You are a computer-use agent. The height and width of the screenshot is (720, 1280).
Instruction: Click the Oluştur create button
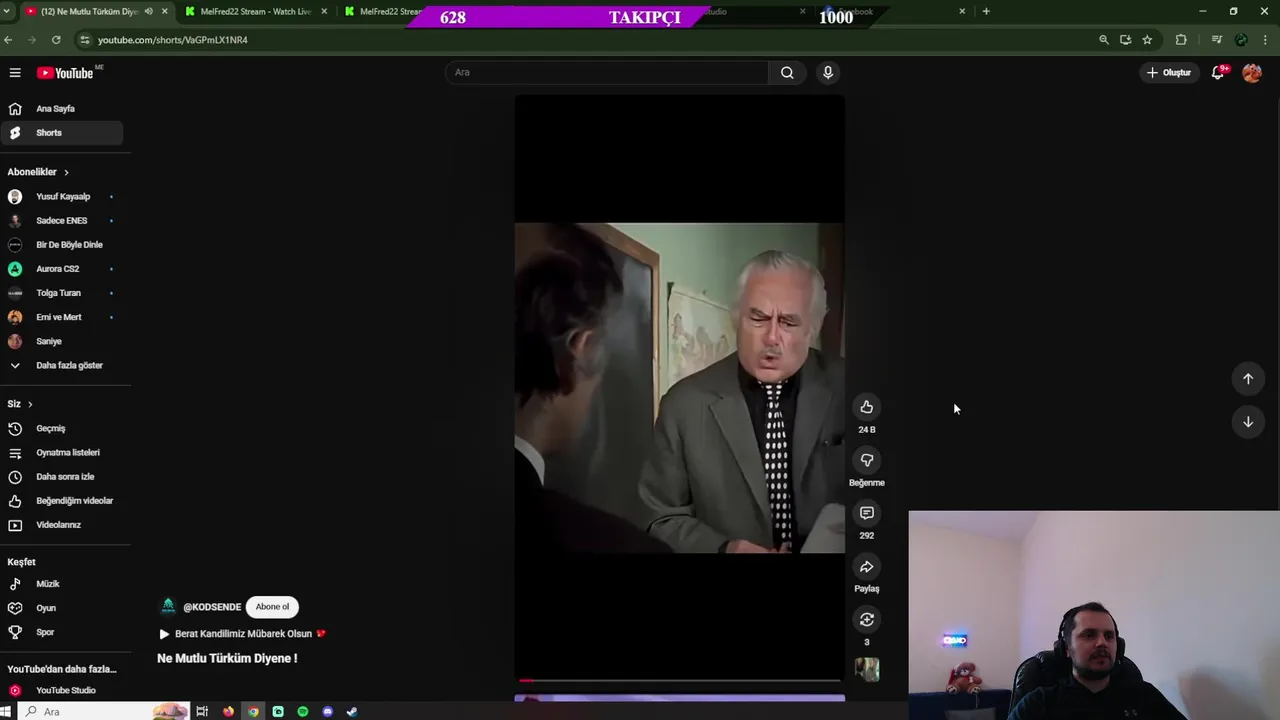click(x=1169, y=72)
